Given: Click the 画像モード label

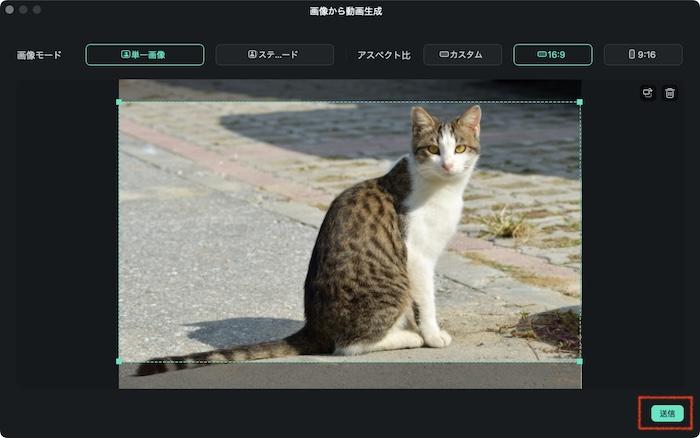Looking at the screenshot, I should coord(39,55).
